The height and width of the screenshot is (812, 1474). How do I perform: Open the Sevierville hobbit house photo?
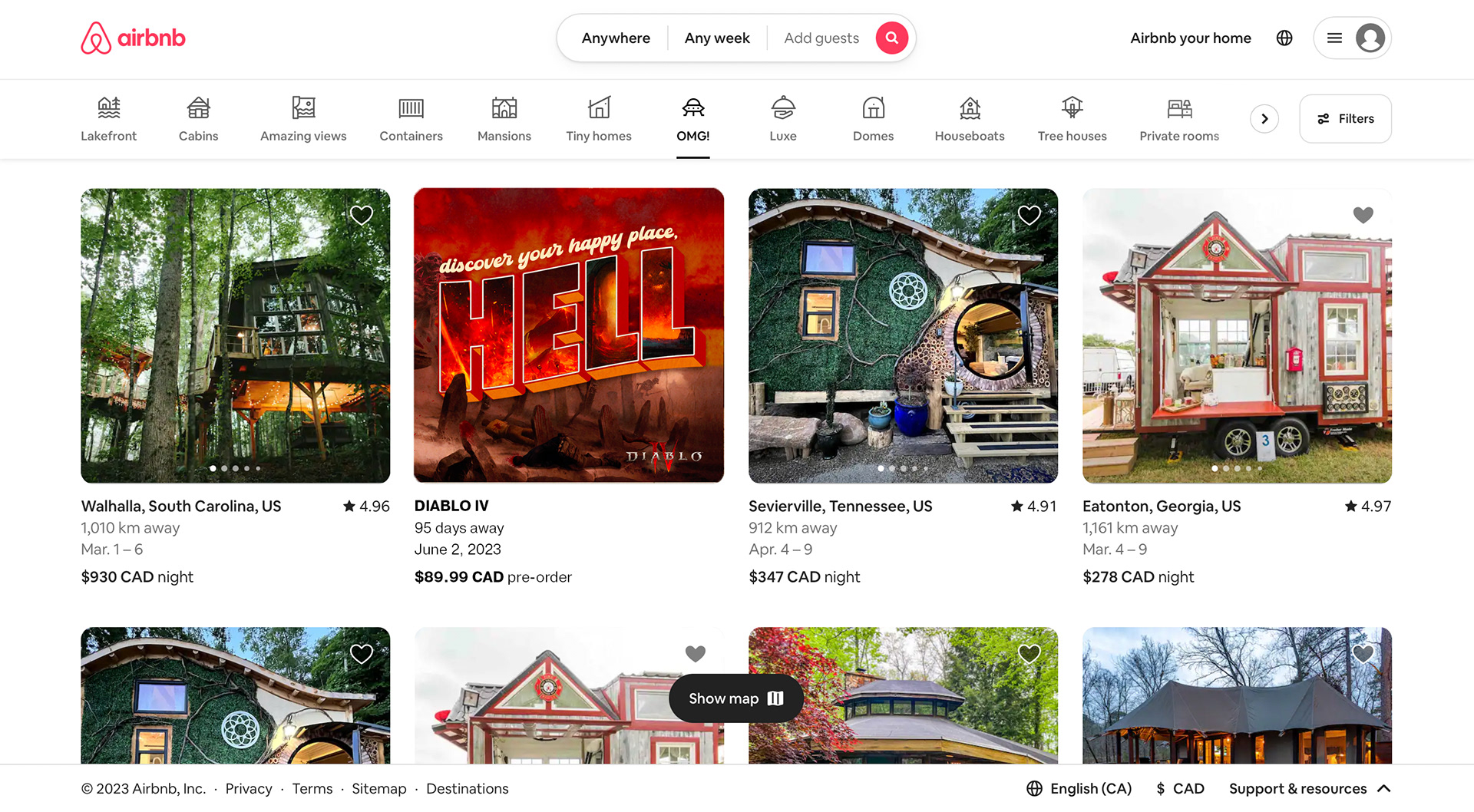[x=903, y=336]
